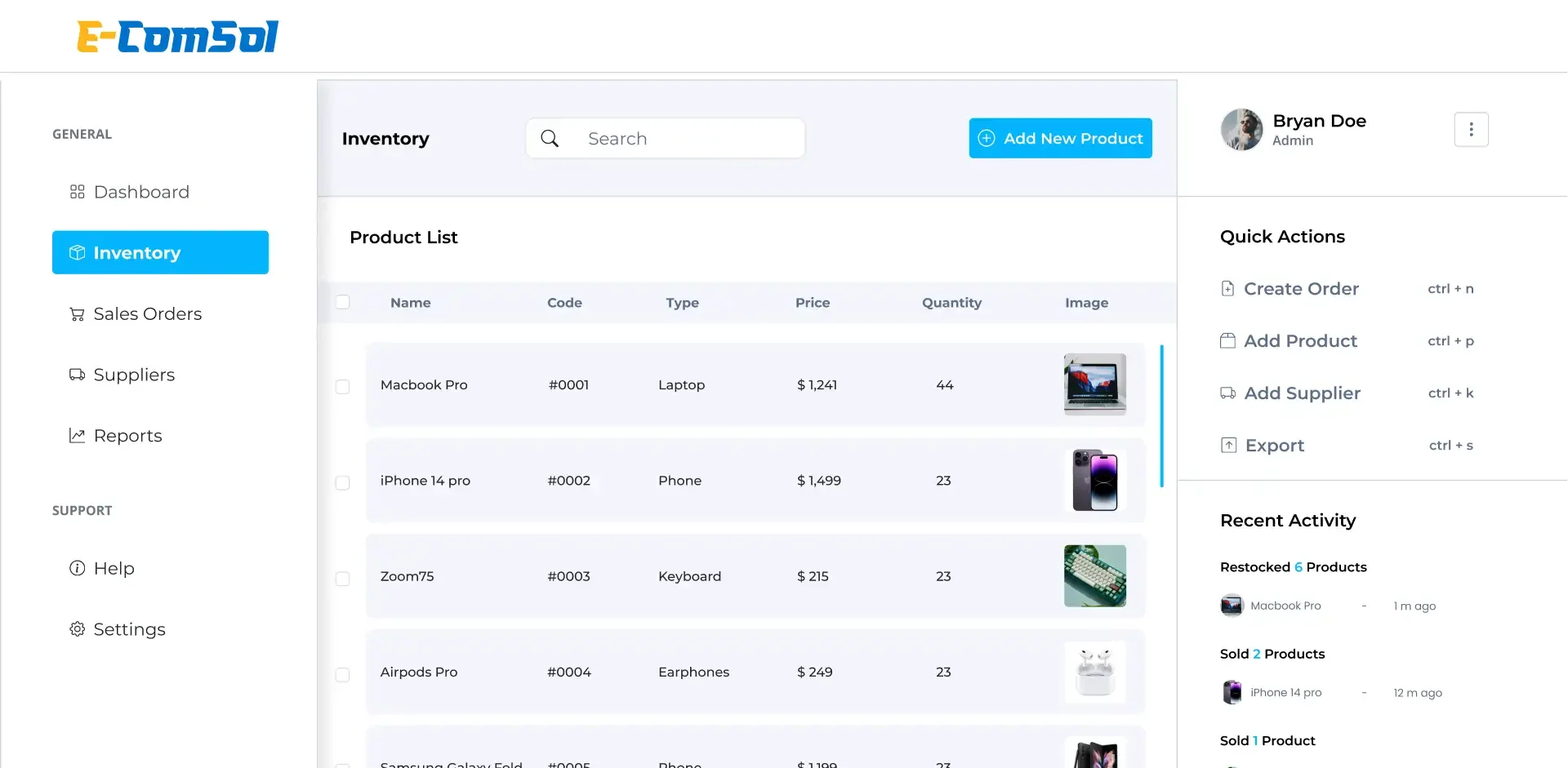Click the Add Product box icon
This screenshot has width=1568, height=768.
pyautogui.click(x=1227, y=340)
